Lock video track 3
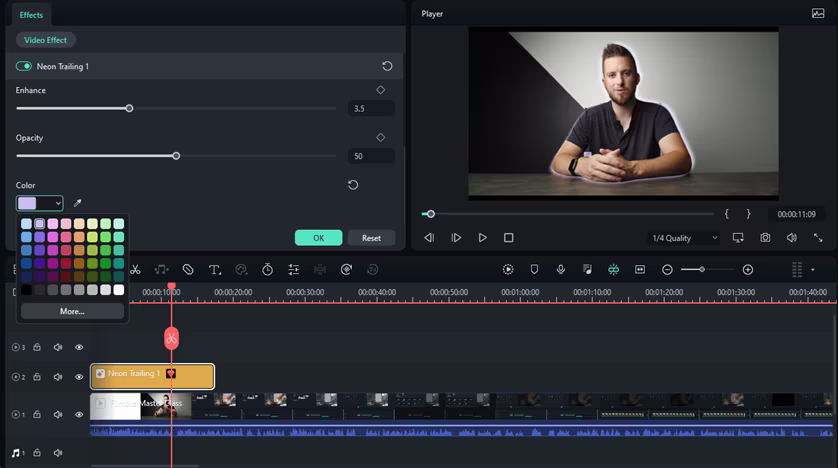Viewport: 838px width, 468px height. (x=37, y=347)
